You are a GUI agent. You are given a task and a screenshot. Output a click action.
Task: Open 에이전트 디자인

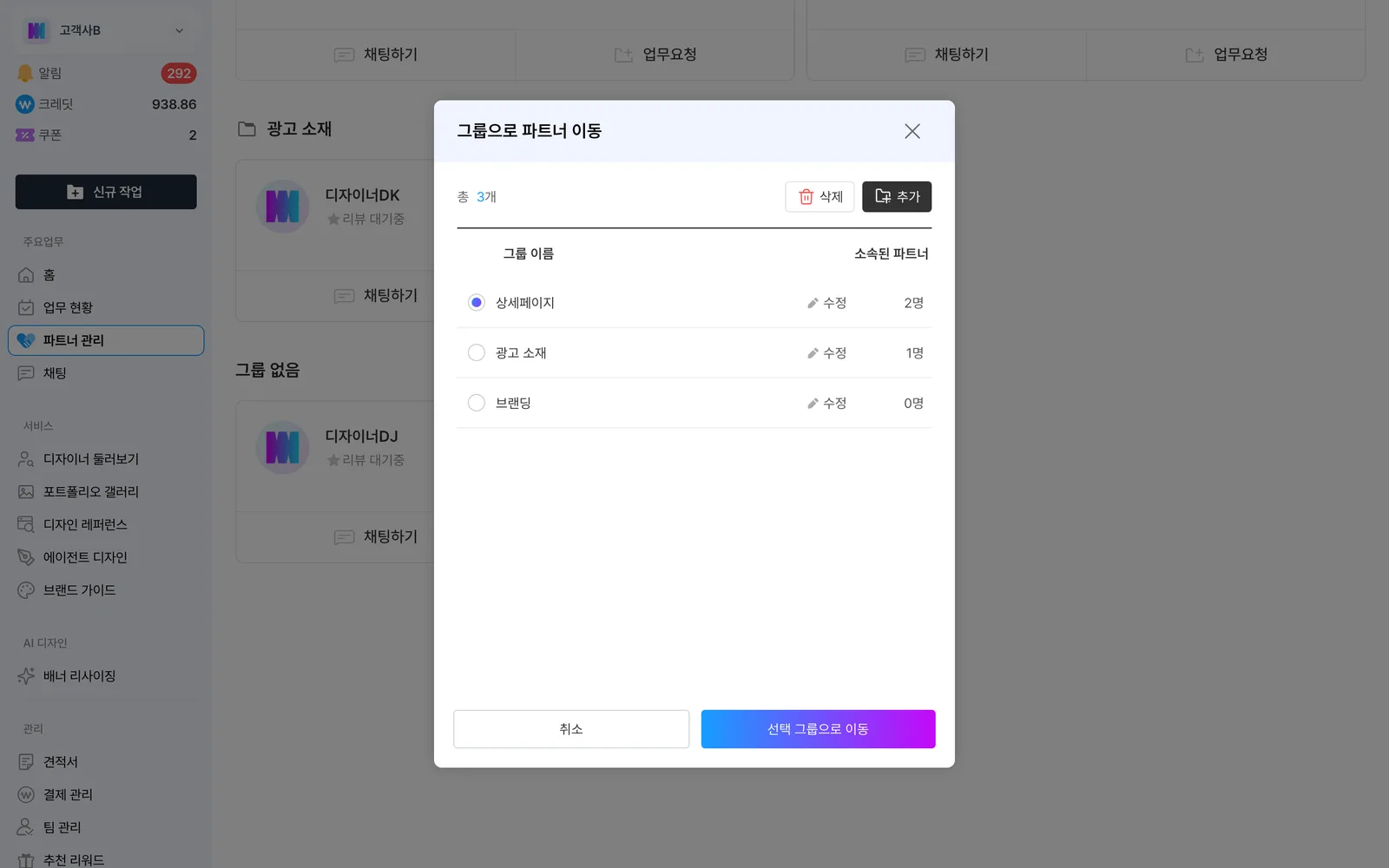[x=106, y=557]
